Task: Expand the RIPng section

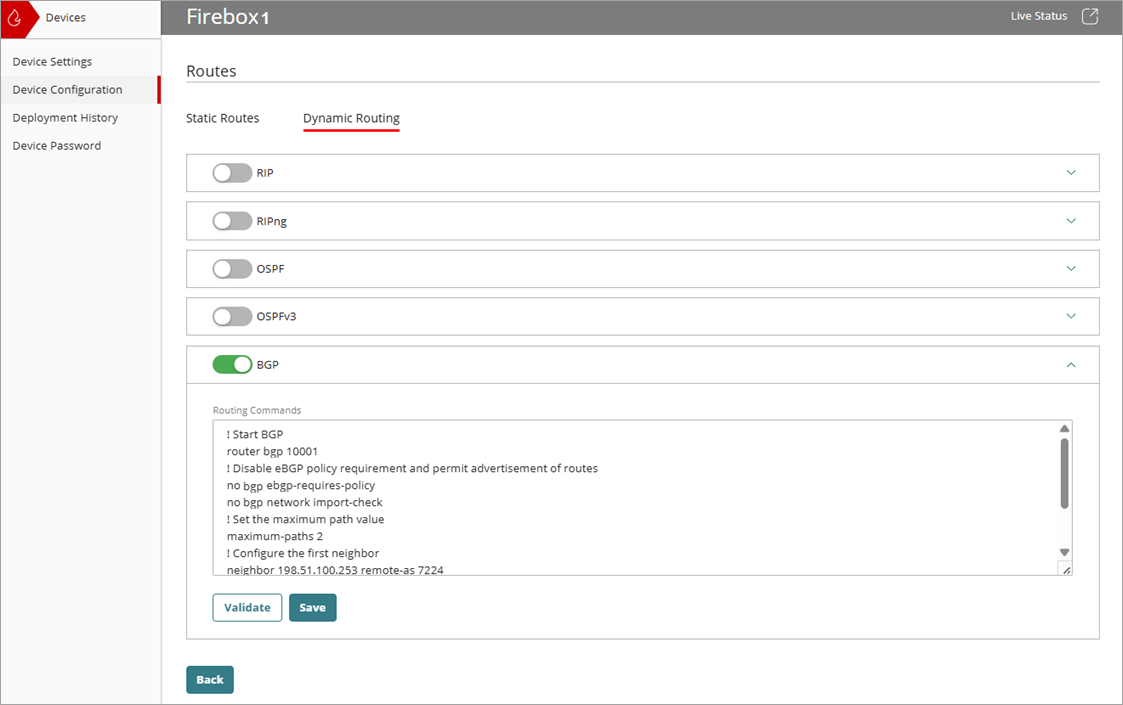Action: (1071, 220)
